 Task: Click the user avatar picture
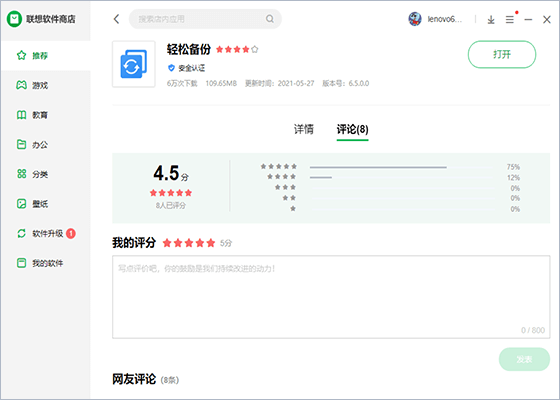(415, 19)
